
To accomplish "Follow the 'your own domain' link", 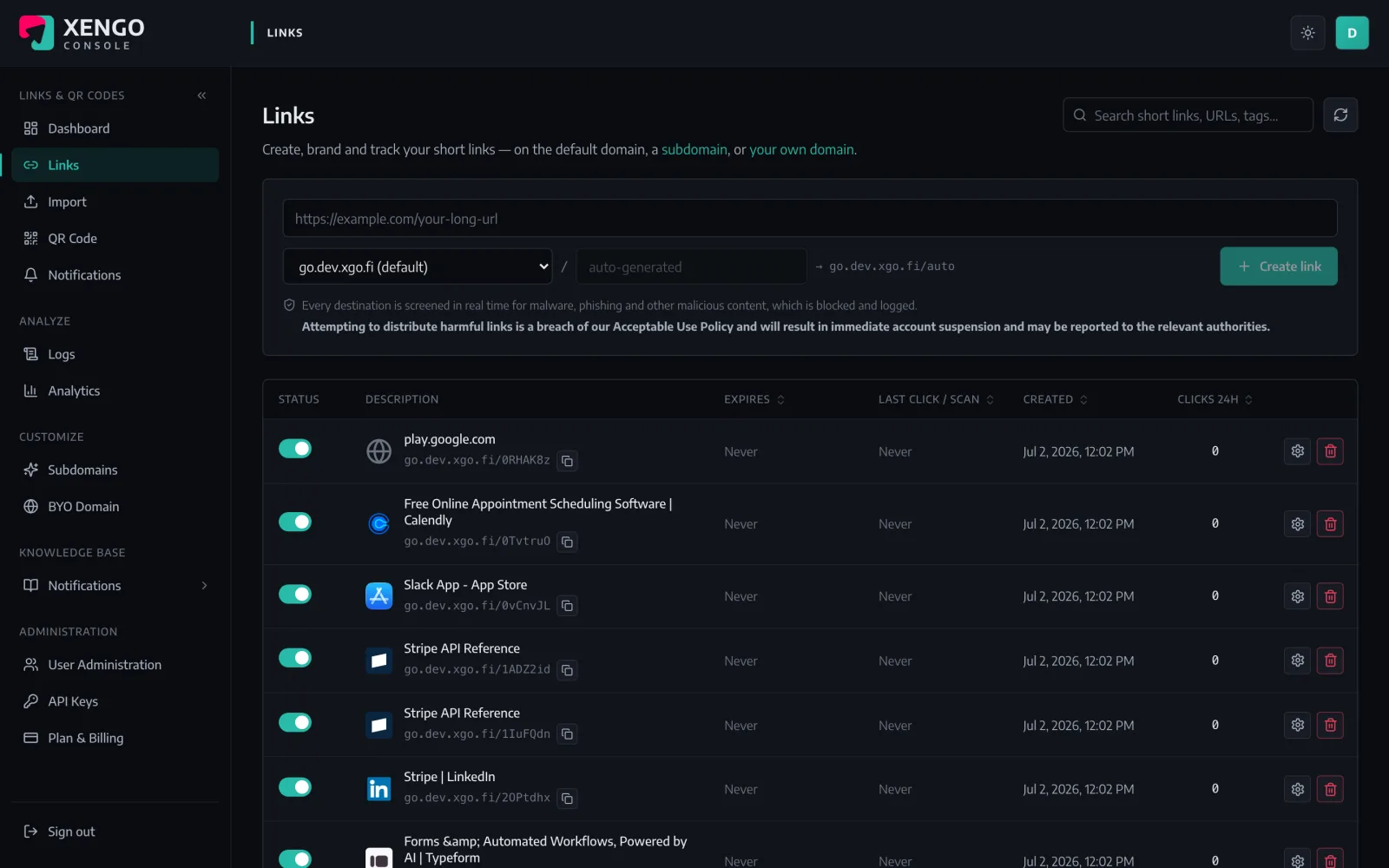I will pos(801,149).
